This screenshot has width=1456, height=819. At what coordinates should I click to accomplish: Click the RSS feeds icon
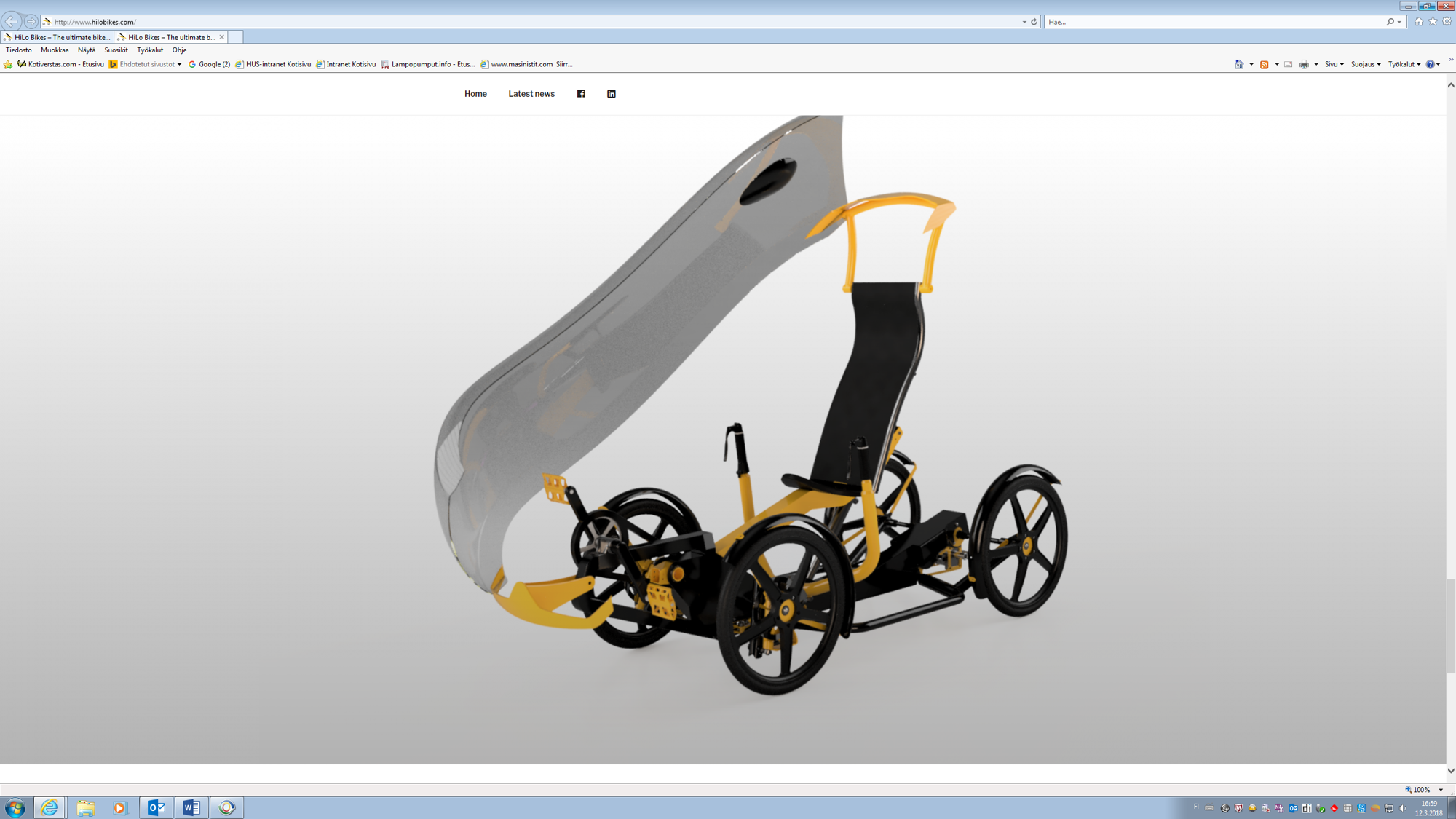point(1265,65)
